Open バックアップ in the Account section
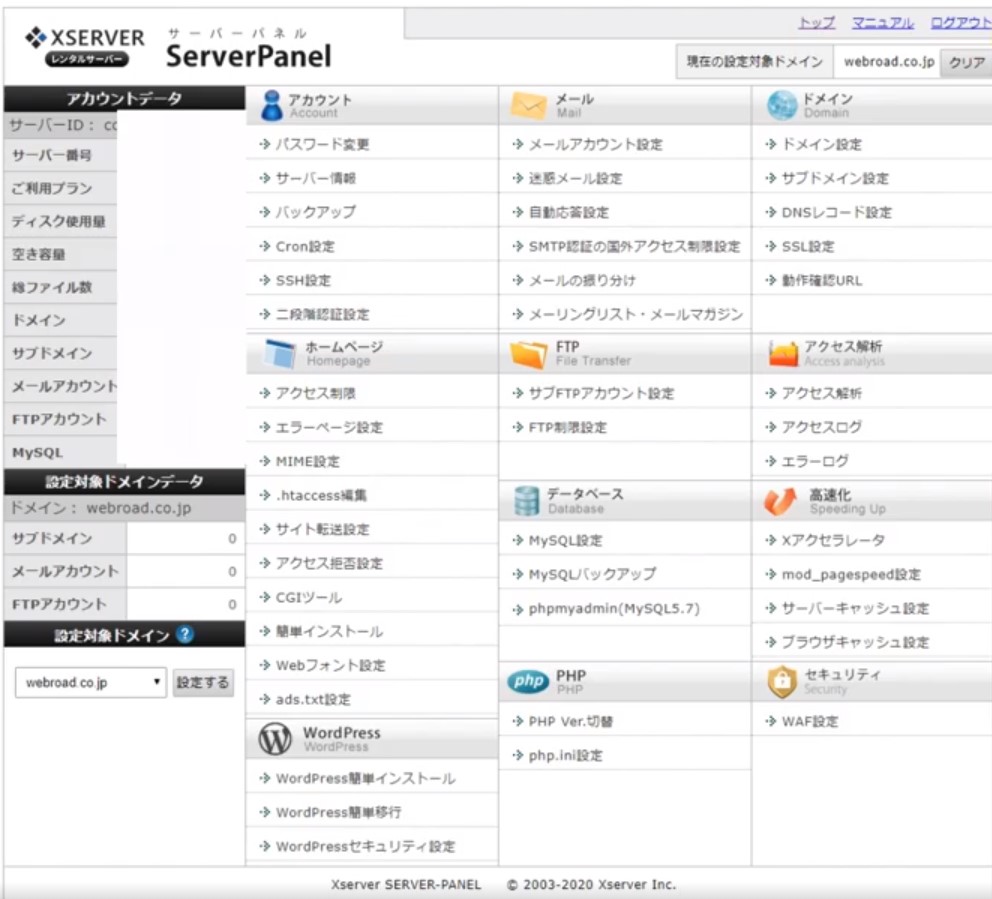992x899 pixels. tap(316, 212)
